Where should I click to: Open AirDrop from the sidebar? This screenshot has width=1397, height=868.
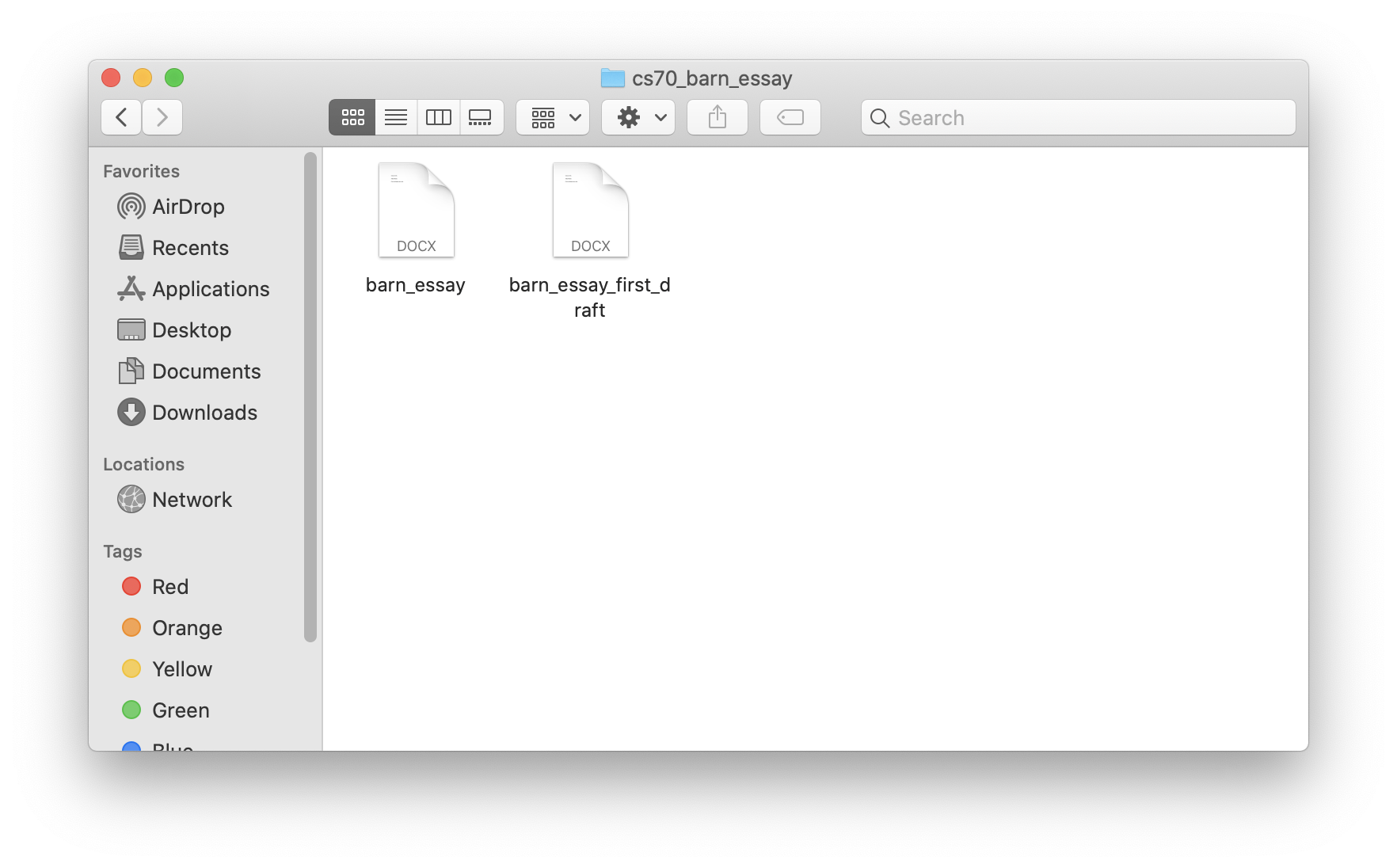click(188, 207)
